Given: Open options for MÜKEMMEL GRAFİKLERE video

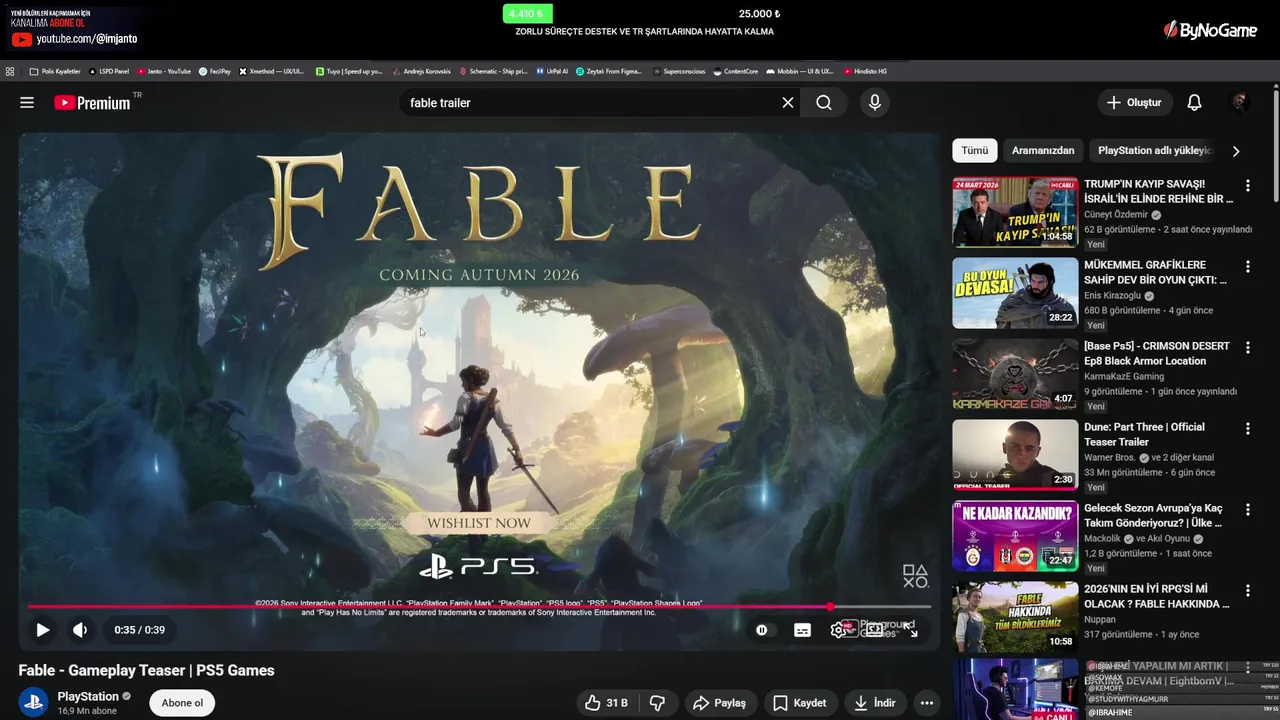Looking at the screenshot, I should coord(1247,266).
